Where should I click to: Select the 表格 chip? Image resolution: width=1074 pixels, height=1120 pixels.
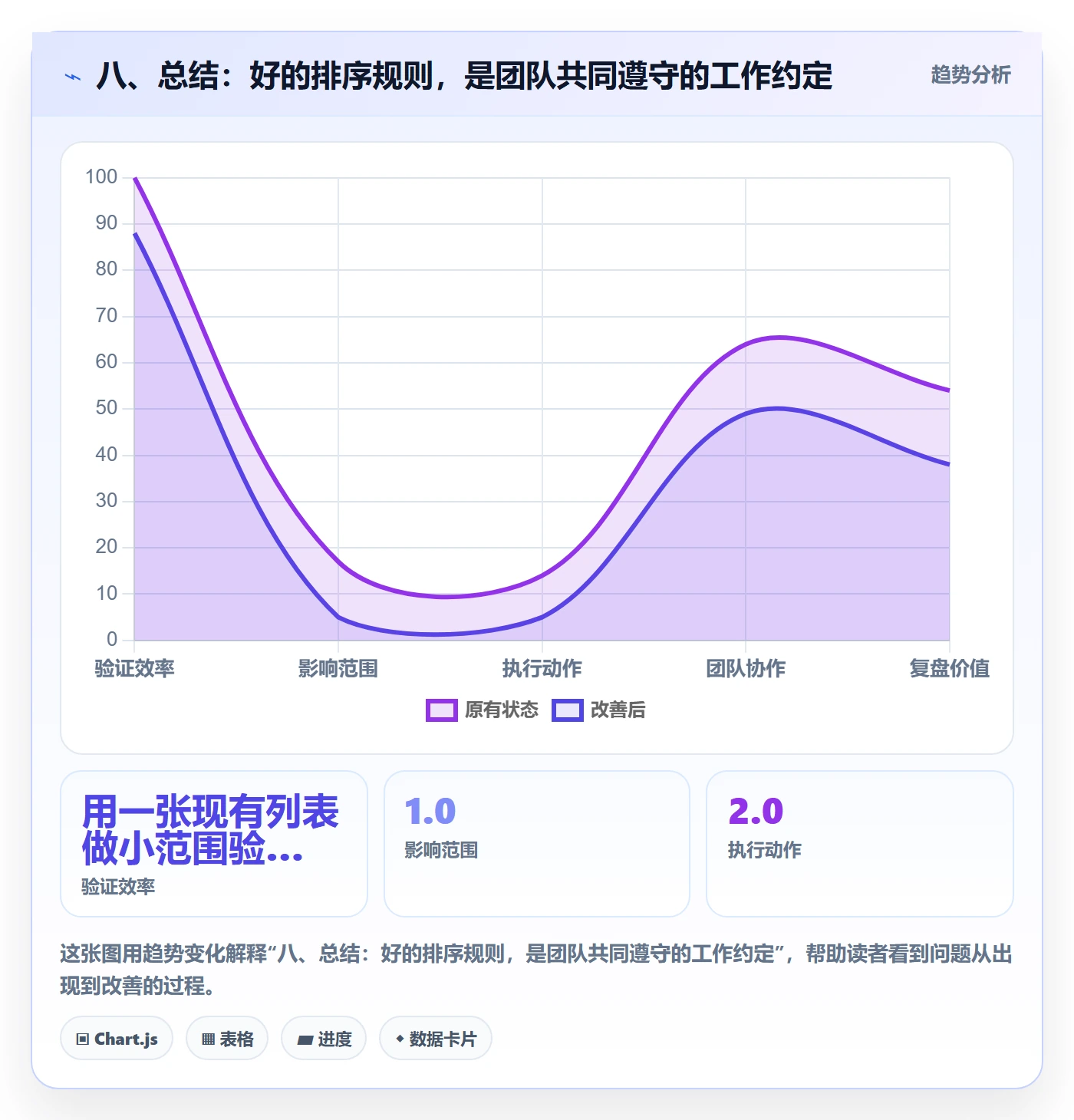227,1039
